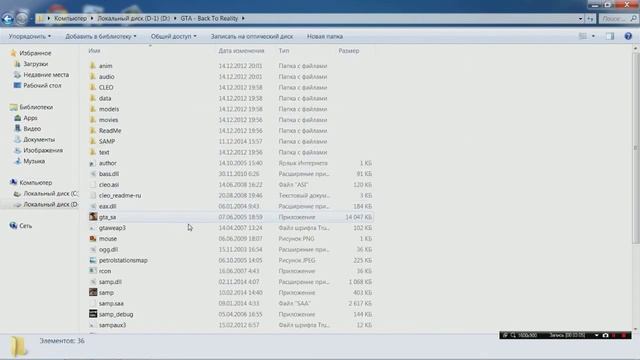Open the help question mark icon
The width and height of the screenshot is (640, 360).
click(x=628, y=36)
